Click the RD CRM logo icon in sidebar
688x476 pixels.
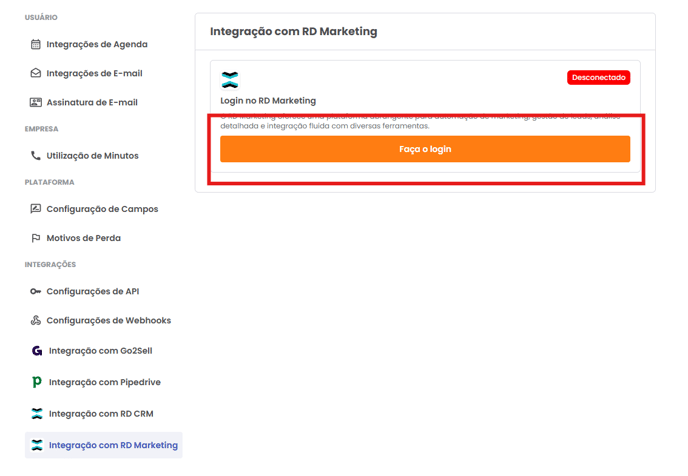pos(37,413)
